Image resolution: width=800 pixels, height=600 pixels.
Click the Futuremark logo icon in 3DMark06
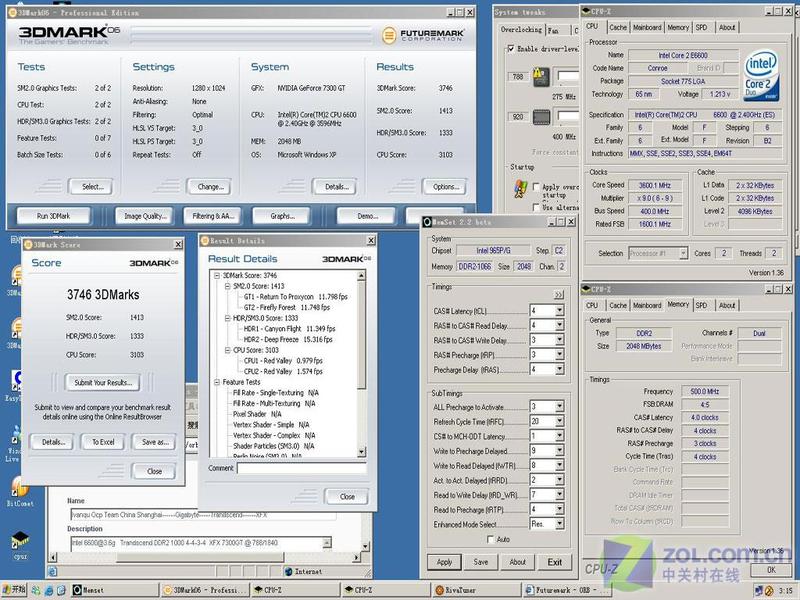pyautogui.click(x=389, y=35)
